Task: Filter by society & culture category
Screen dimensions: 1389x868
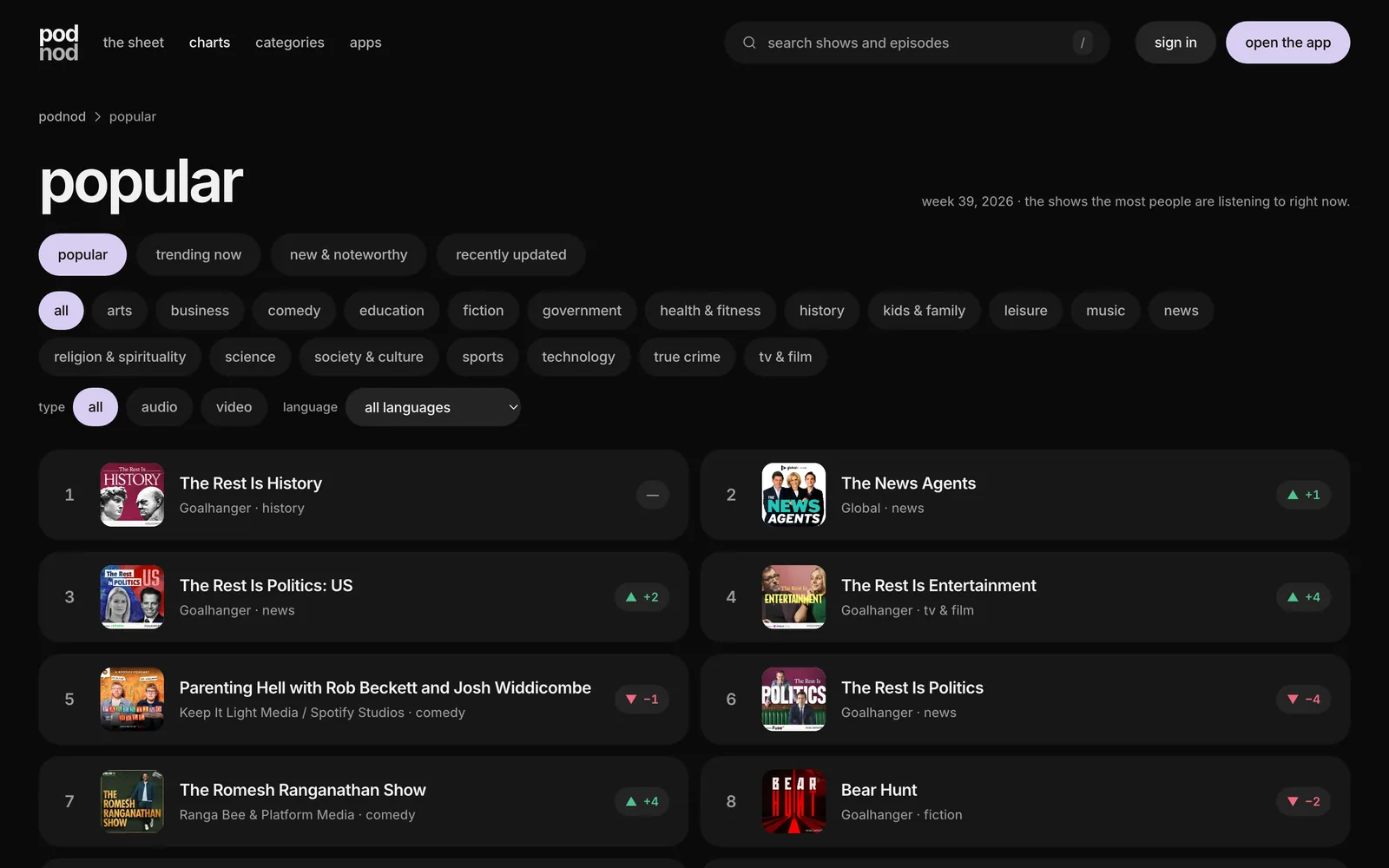Action: pos(369,357)
